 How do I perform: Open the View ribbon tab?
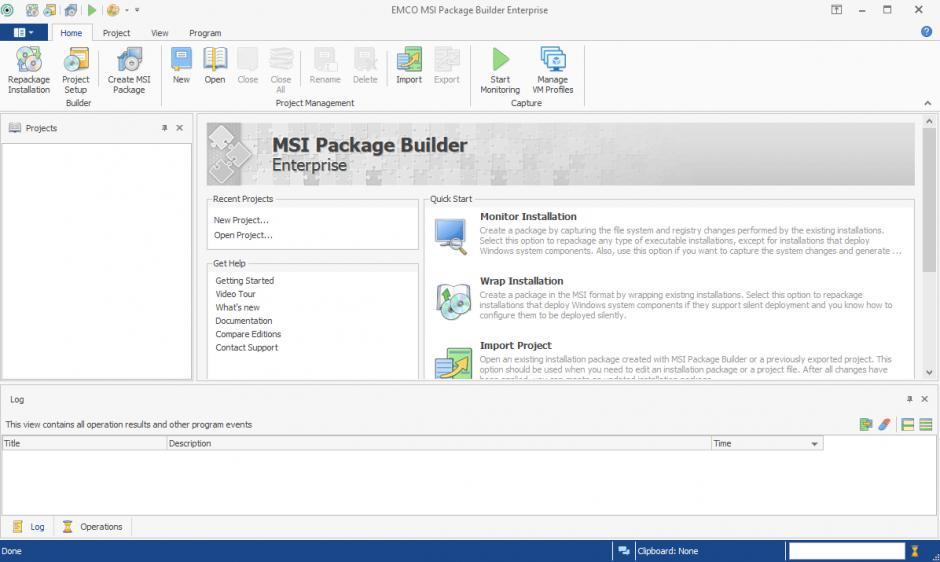click(159, 33)
